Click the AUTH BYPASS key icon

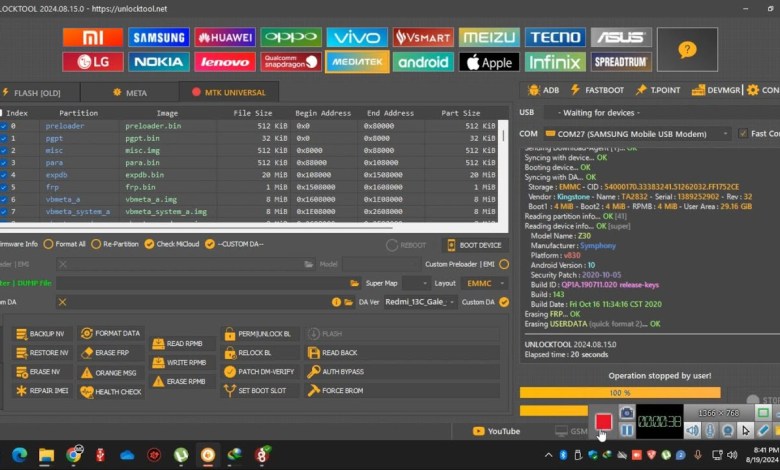[x=315, y=371]
